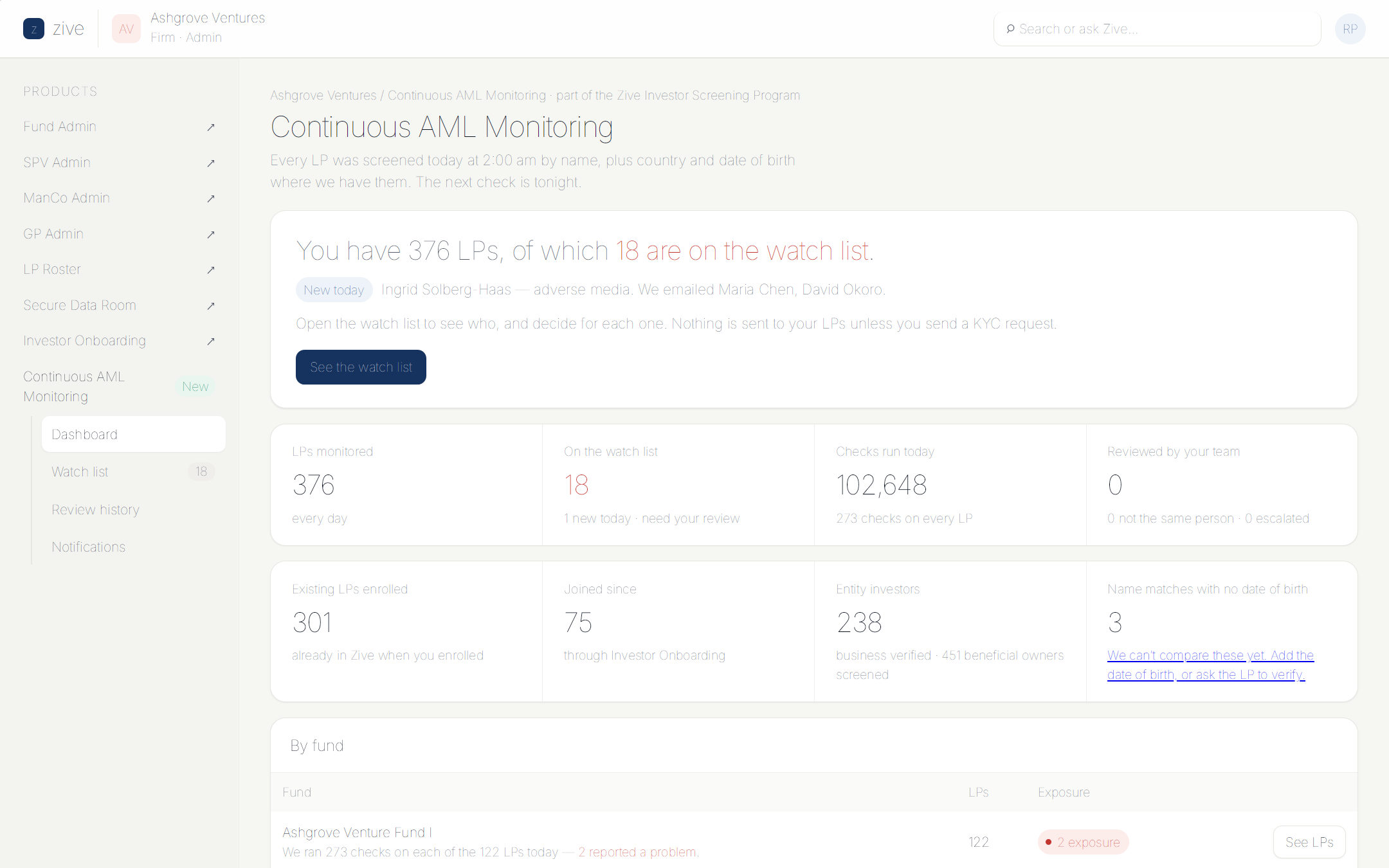
Task: Follow the add date of birth link
Action: (x=1210, y=665)
